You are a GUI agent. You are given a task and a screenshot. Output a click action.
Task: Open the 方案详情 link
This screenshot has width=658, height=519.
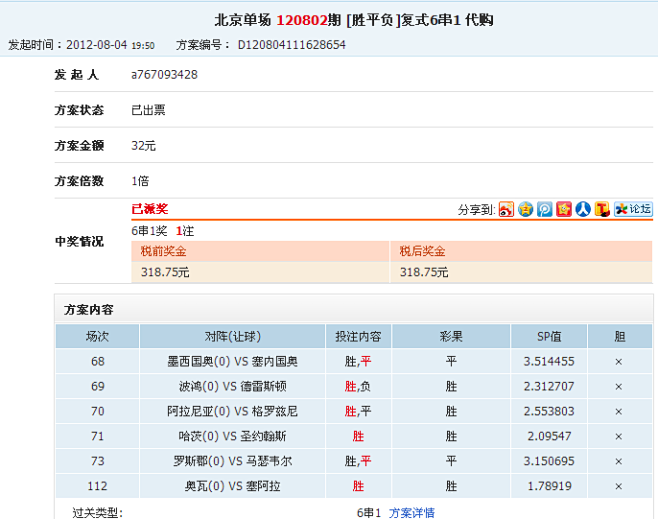[x=412, y=513]
